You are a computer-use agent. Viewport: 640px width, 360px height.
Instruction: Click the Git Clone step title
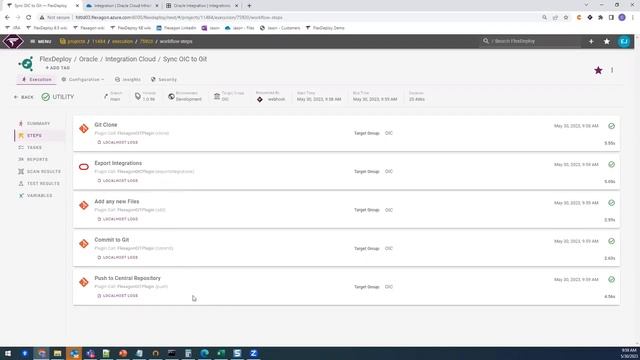pos(106,125)
